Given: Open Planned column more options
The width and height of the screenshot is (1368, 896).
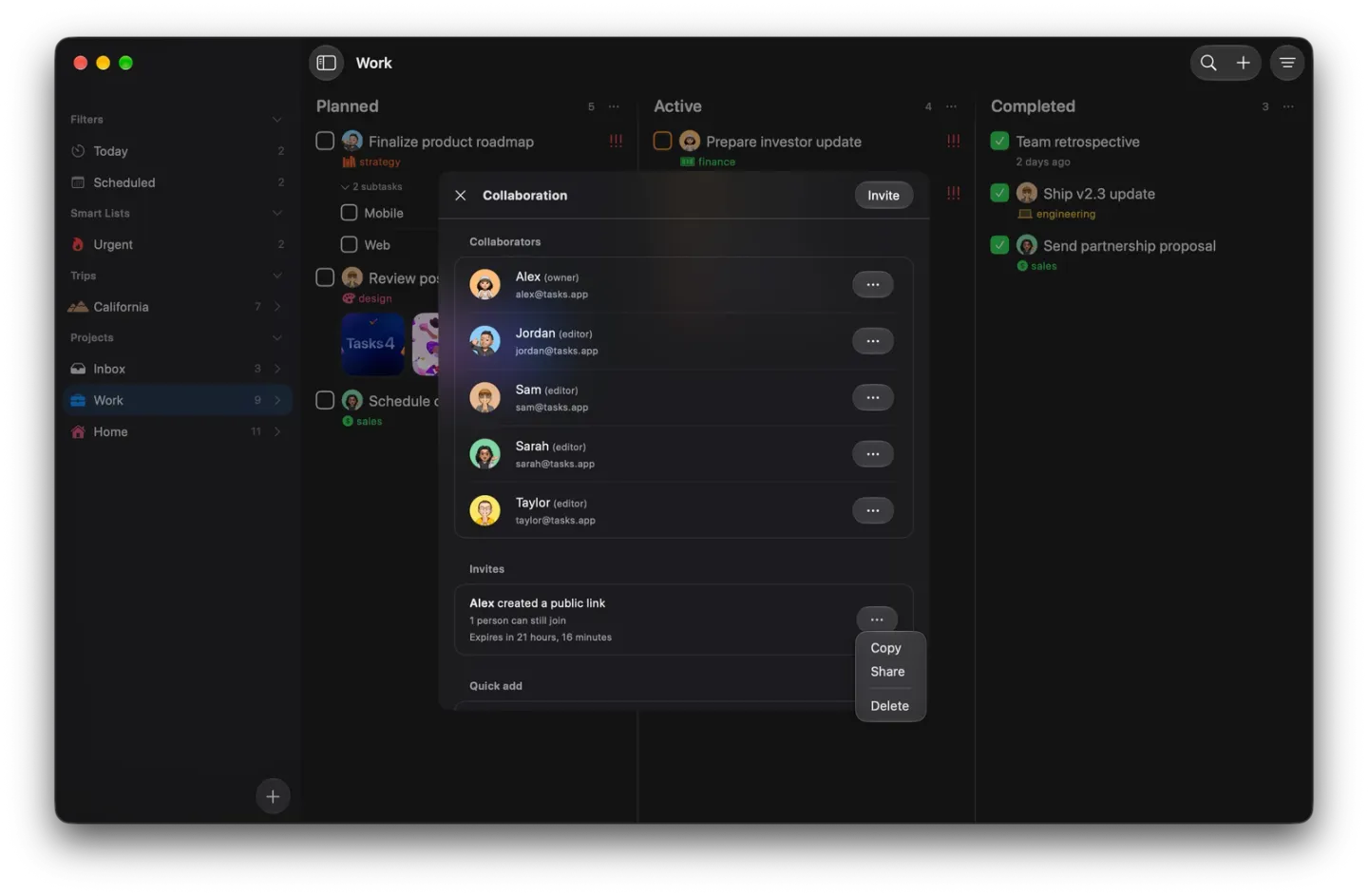Looking at the screenshot, I should pyautogui.click(x=614, y=106).
